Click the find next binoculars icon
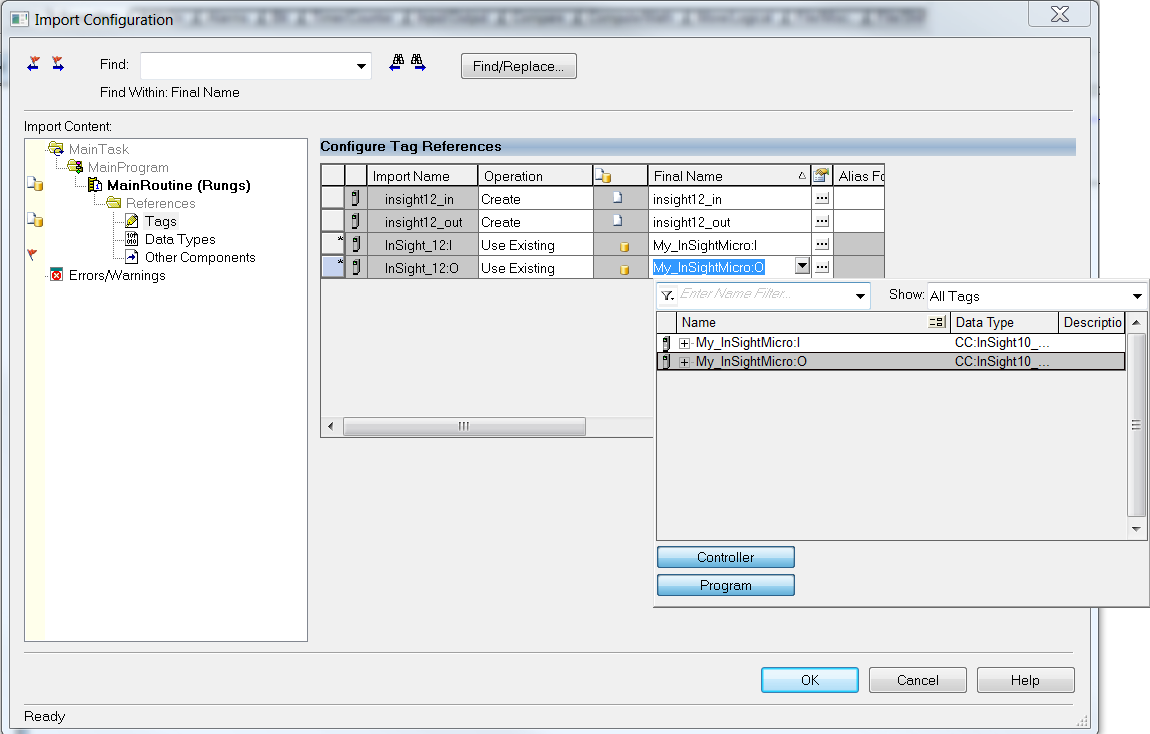The image size is (1150, 734). pyautogui.click(x=418, y=63)
